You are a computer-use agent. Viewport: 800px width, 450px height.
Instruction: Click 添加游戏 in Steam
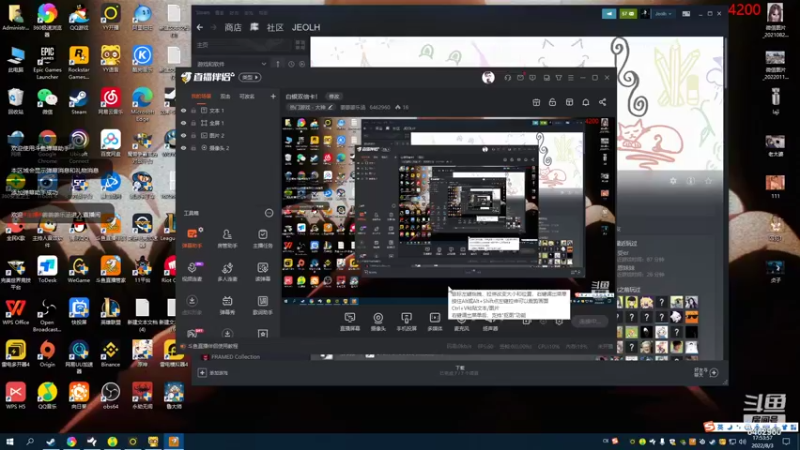point(213,373)
